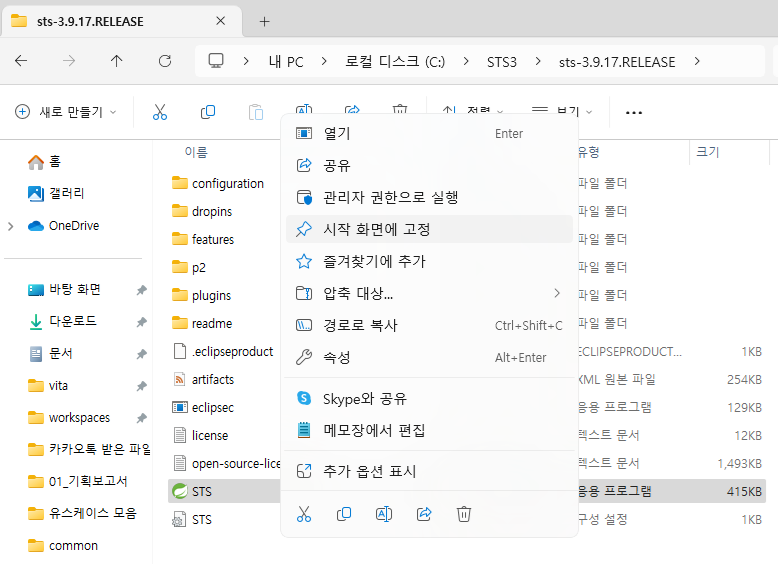Expand chevron before 내 PC breadcrumb

[x=246, y=61]
